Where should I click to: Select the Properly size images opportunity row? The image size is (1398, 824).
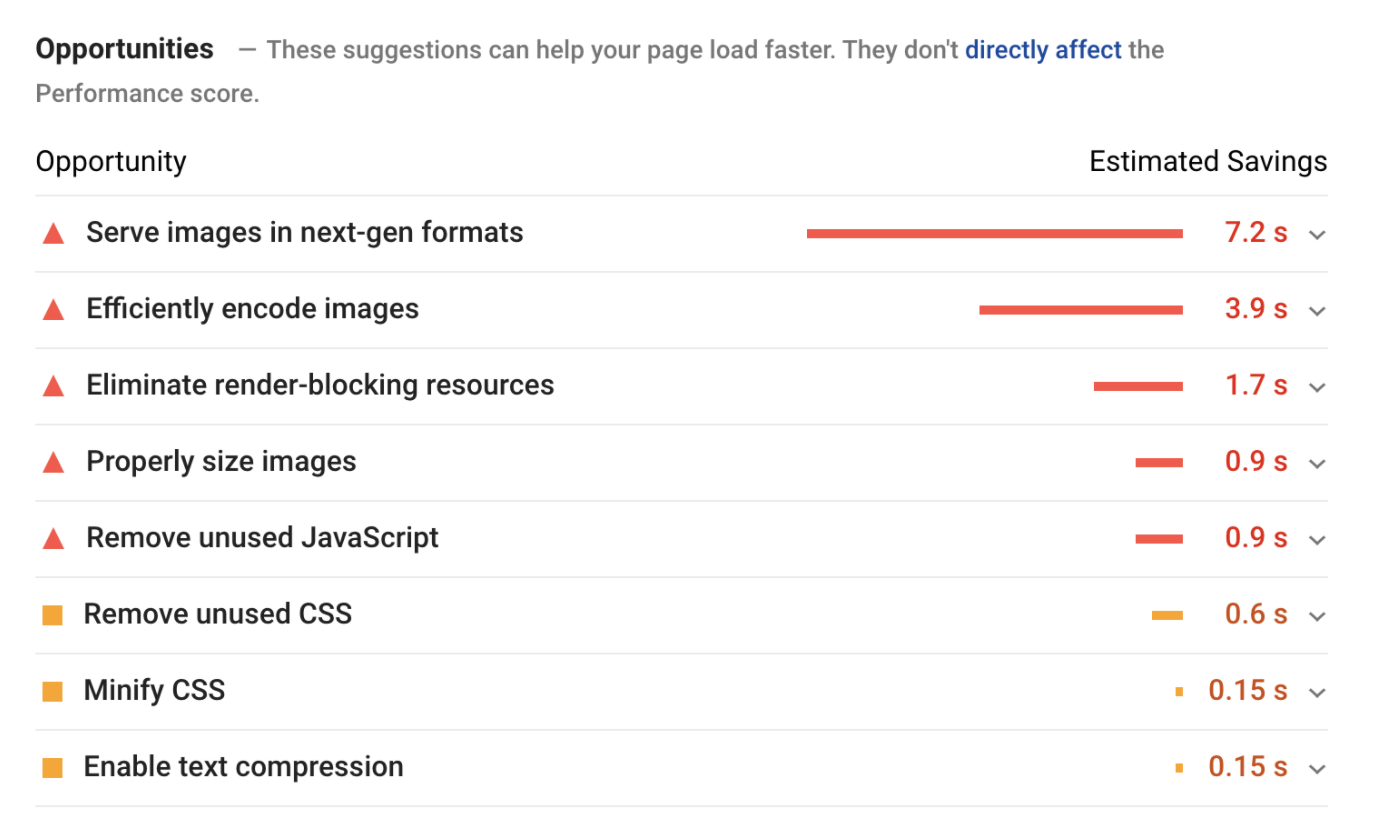[221, 461]
